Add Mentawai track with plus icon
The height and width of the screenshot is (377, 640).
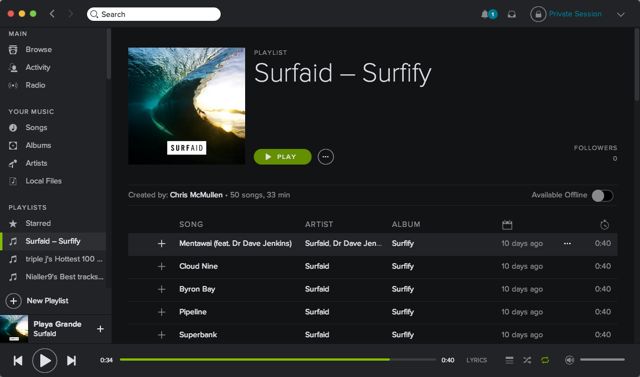click(162, 244)
